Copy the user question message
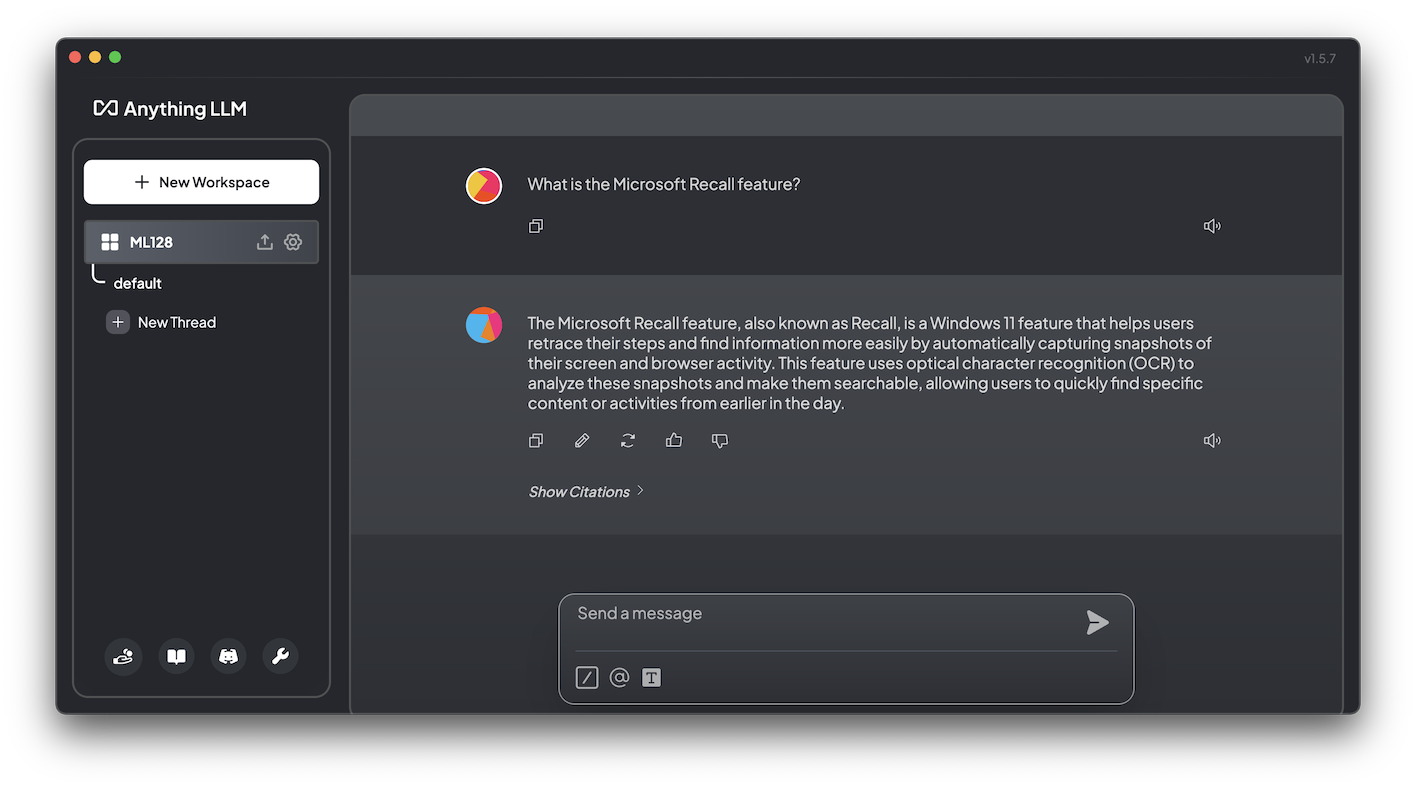Viewport: 1416px width, 788px height. point(536,226)
